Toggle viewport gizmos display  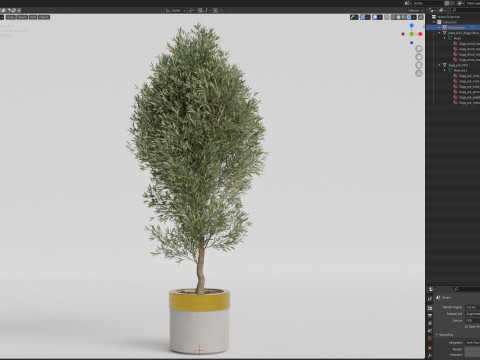click(x=362, y=17)
